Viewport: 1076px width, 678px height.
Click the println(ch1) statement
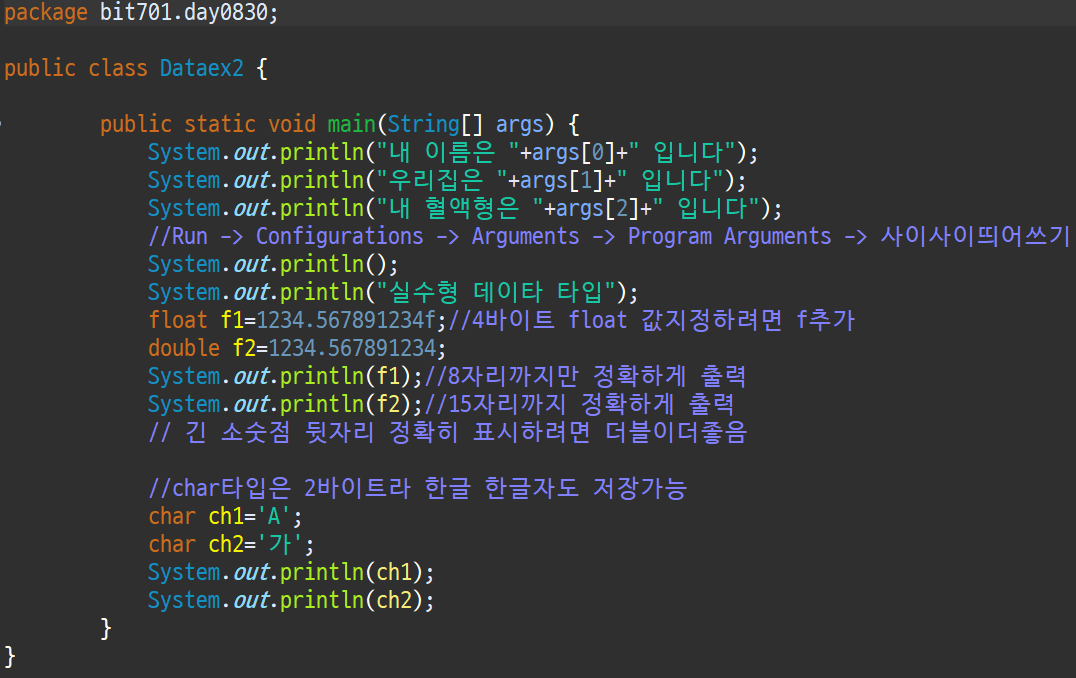[x=291, y=572]
